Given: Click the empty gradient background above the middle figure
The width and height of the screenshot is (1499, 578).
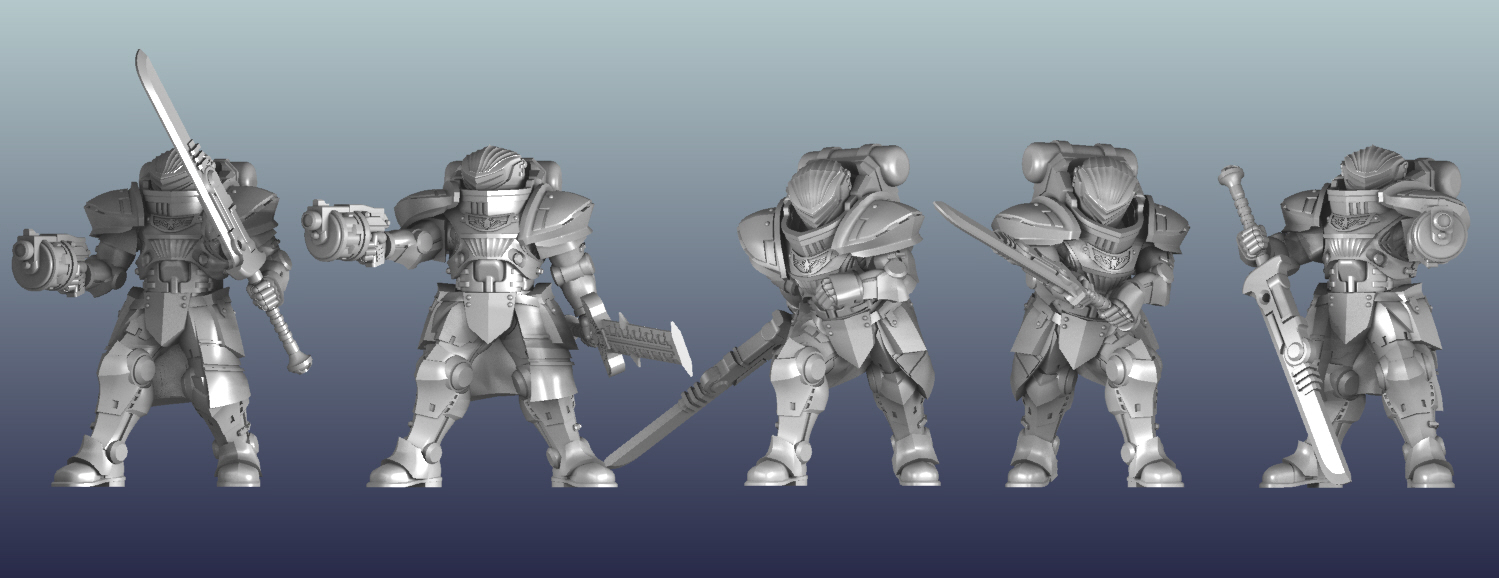Looking at the screenshot, I should pyautogui.click(x=830, y=70).
